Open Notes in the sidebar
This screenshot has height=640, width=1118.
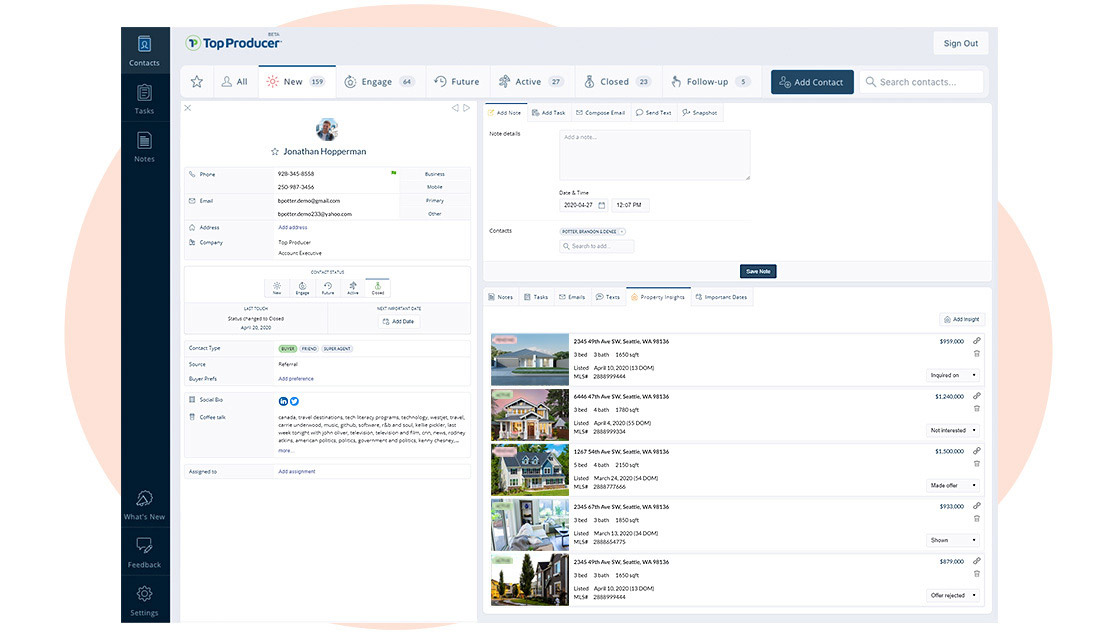(x=144, y=147)
